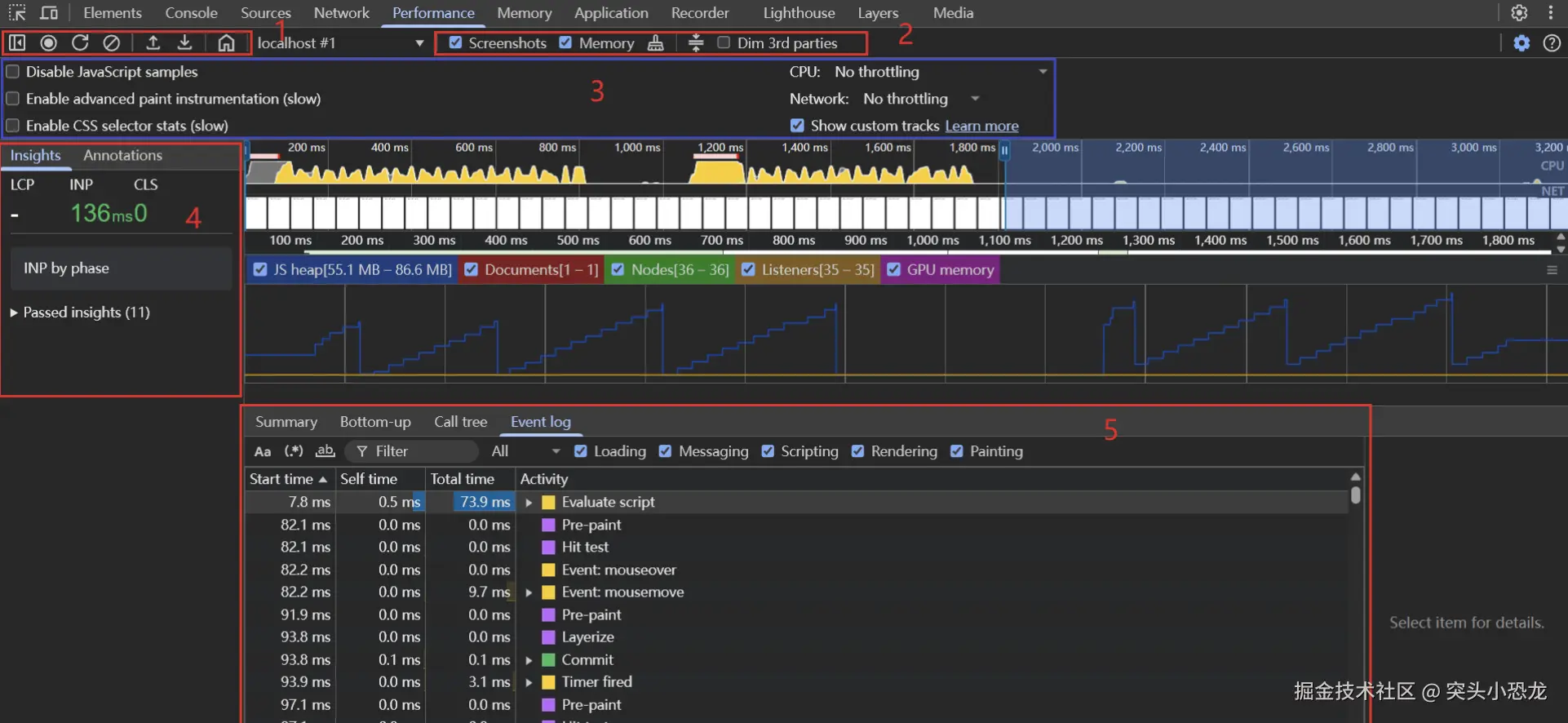Clear the current performance recording
The width and height of the screenshot is (1568, 723).
(112, 43)
